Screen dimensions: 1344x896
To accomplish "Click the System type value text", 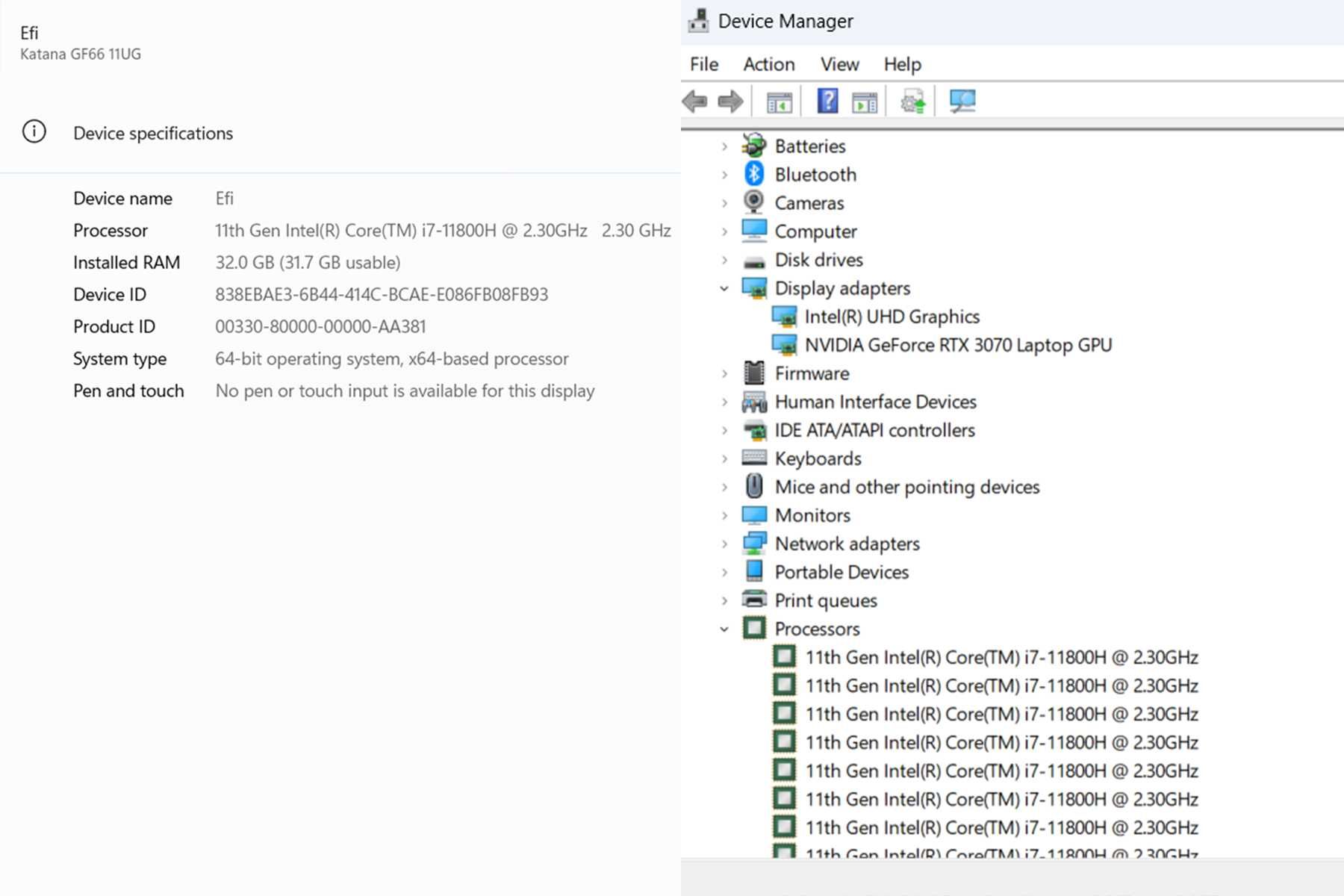I will point(392,358).
